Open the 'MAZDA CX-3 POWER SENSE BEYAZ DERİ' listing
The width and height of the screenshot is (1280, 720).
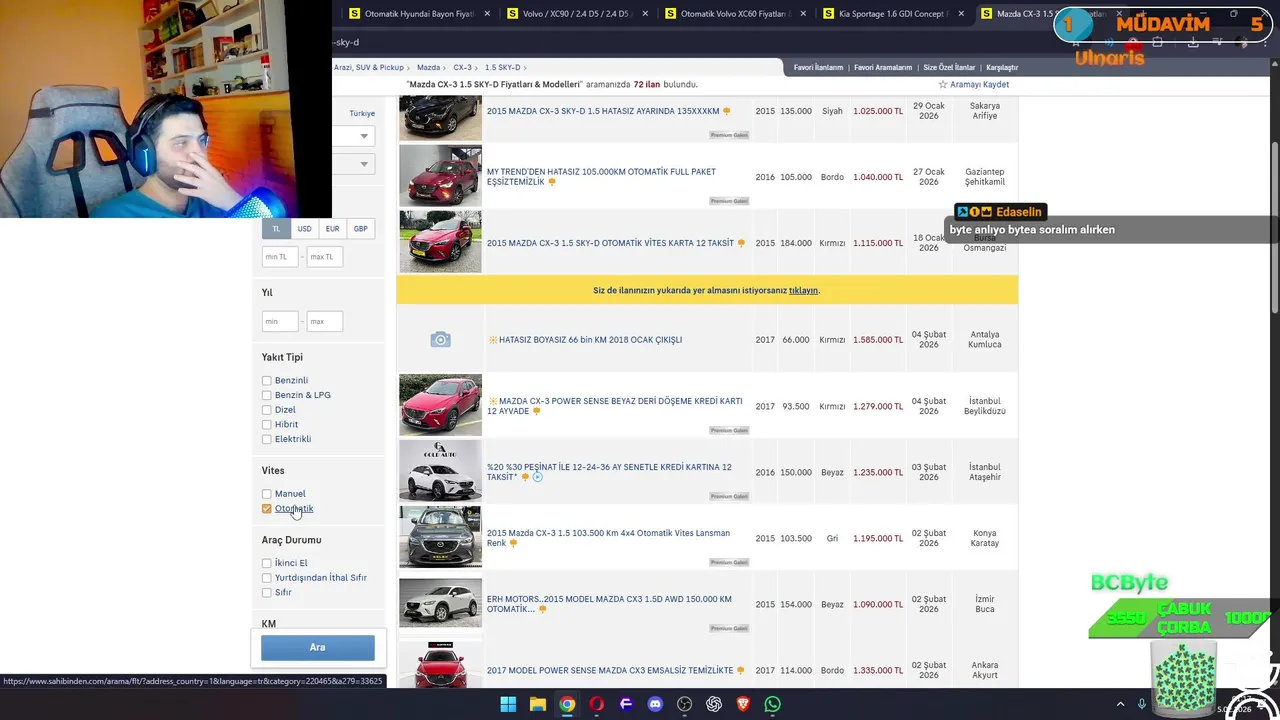pyautogui.click(x=614, y=406)
